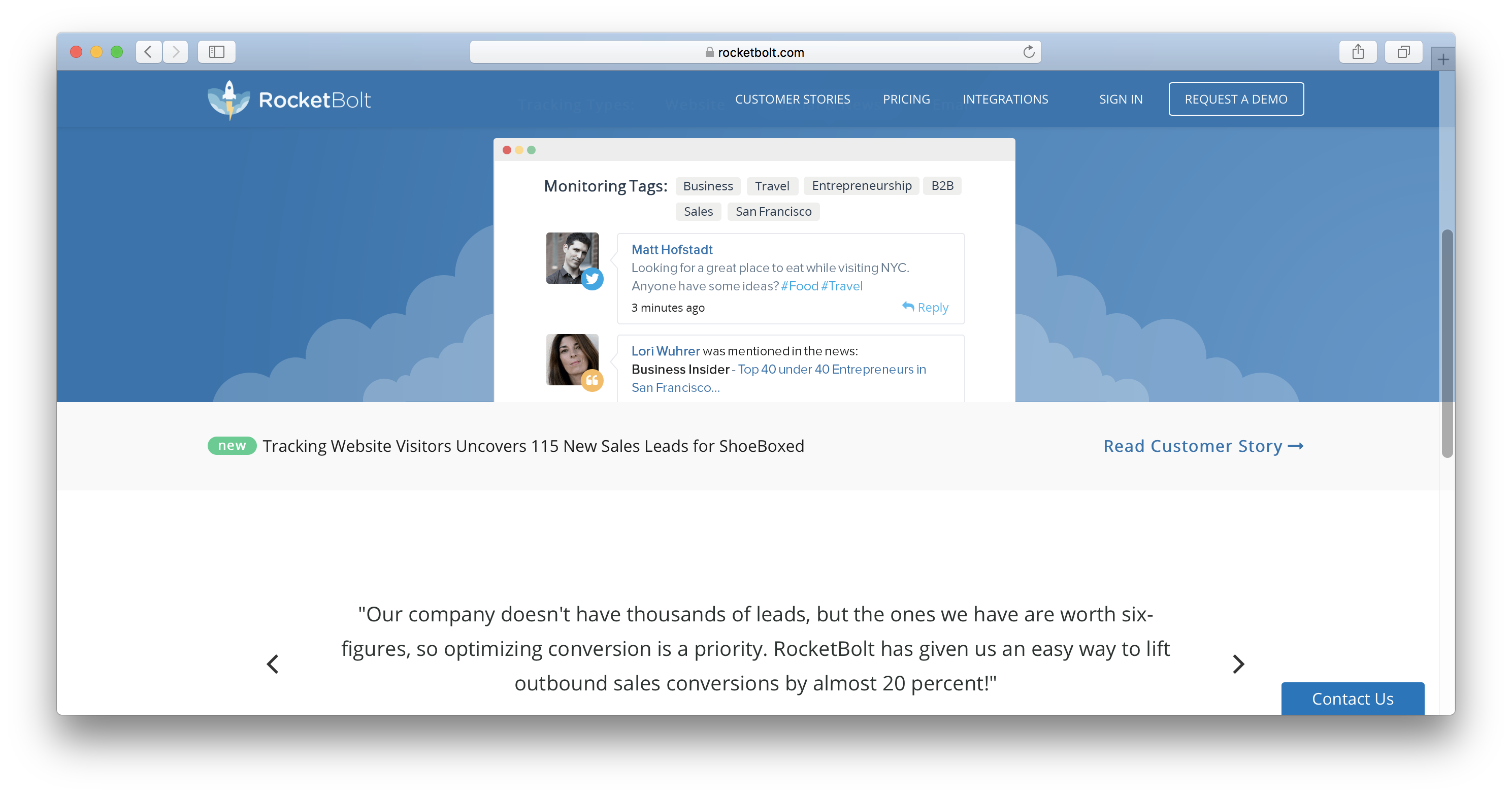Screen dimensions: 1512x796
Task: Click the RocketBolt rocket logo
Action: (229, 100)
